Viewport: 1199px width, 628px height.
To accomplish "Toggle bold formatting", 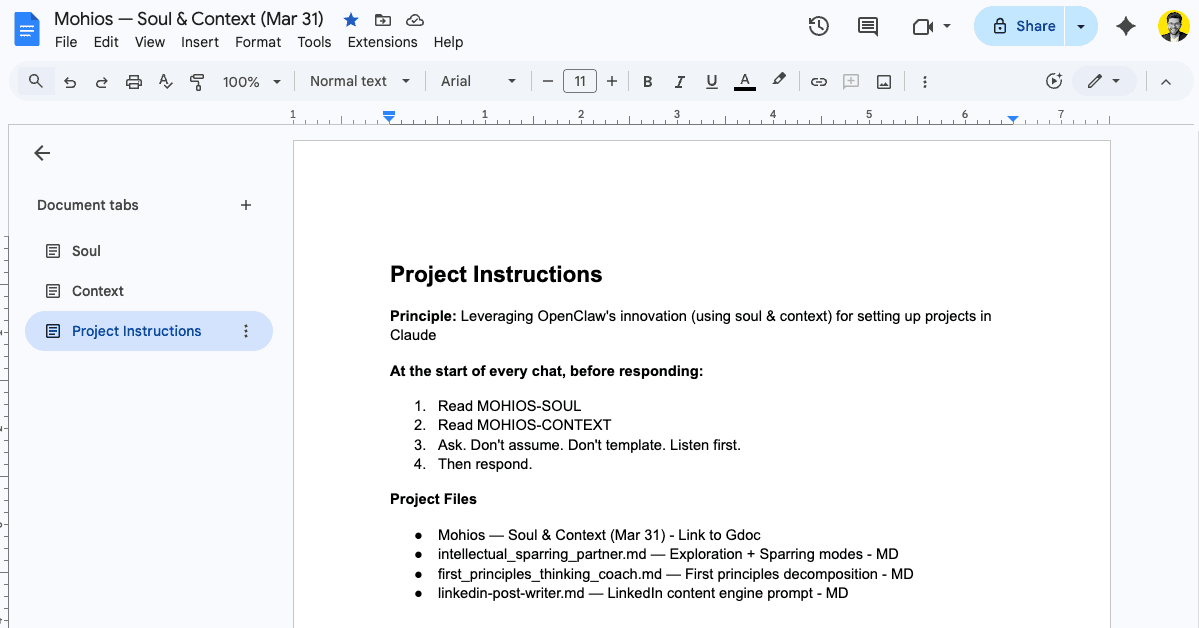I will 647,81.
